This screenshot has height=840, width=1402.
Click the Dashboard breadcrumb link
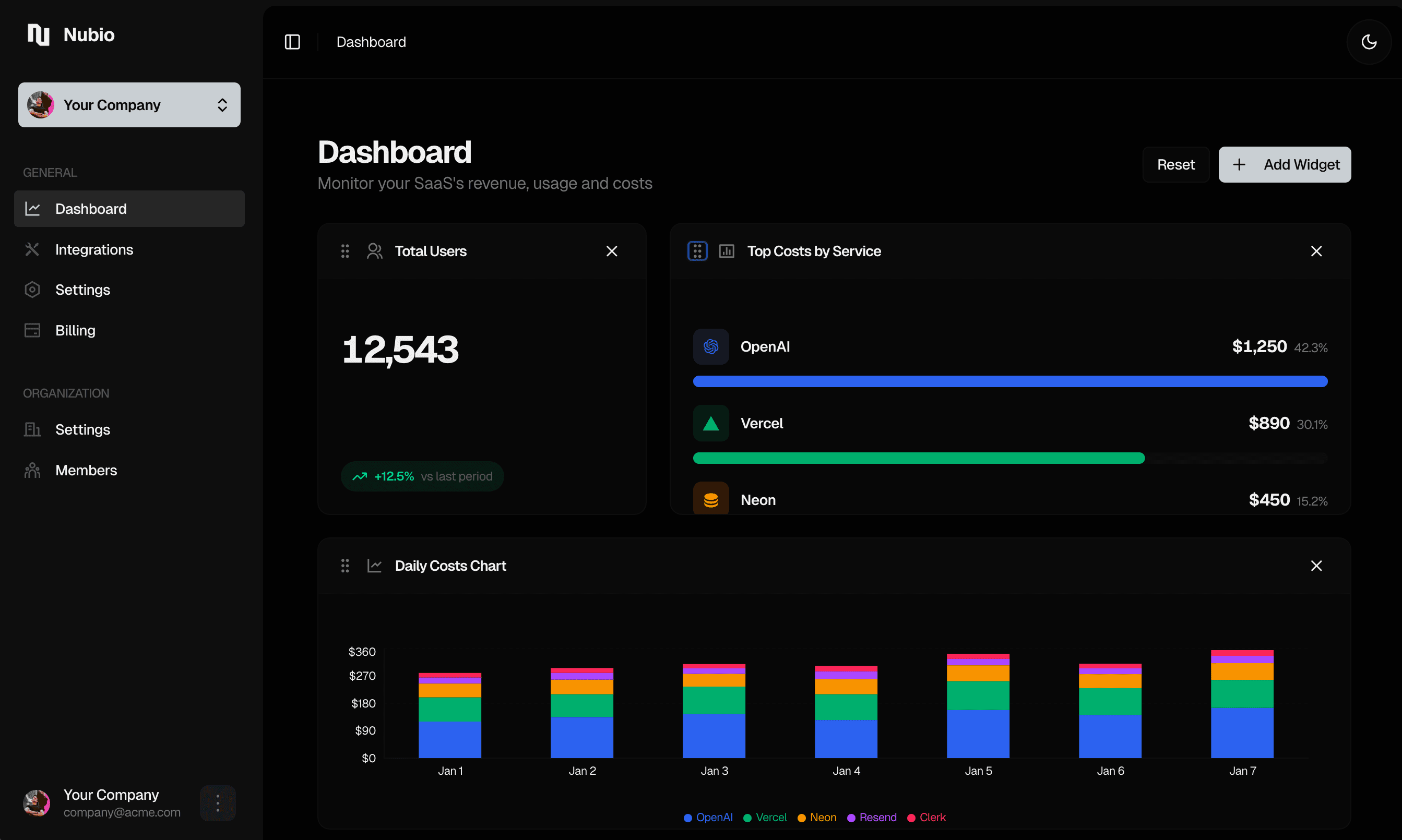[x=371, y=42]
